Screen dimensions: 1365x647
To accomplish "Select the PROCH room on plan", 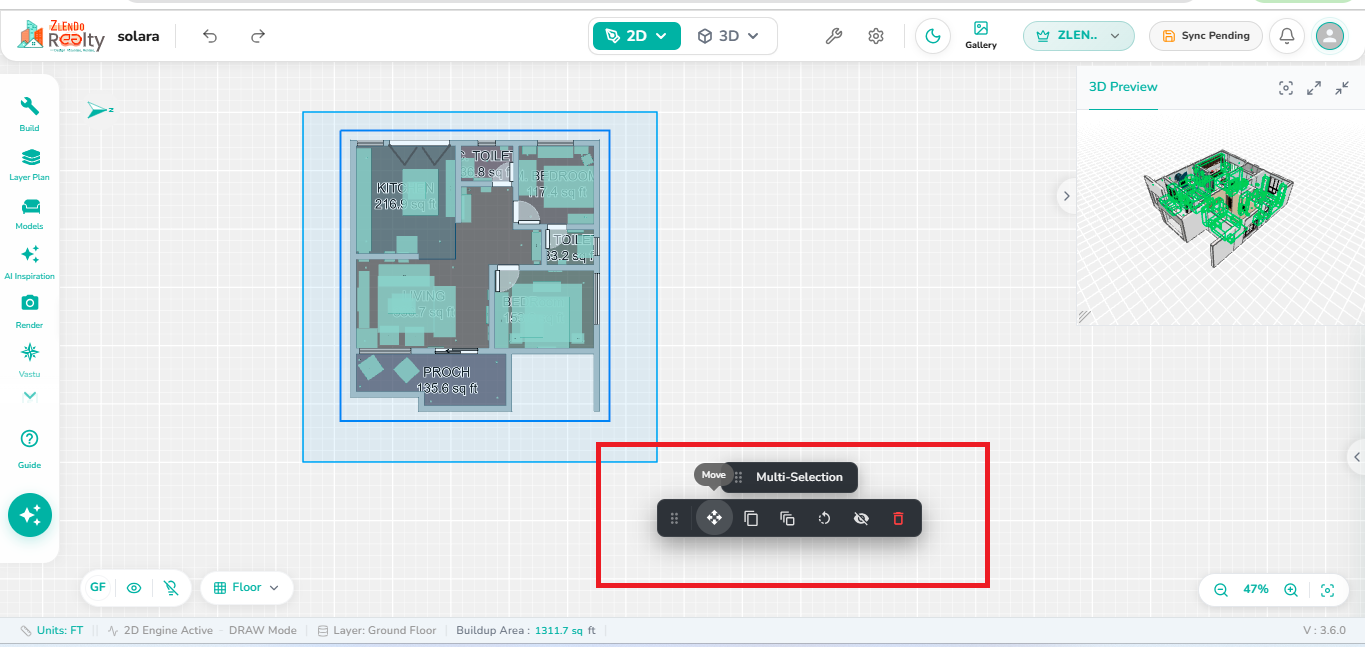I will point(446,380).
